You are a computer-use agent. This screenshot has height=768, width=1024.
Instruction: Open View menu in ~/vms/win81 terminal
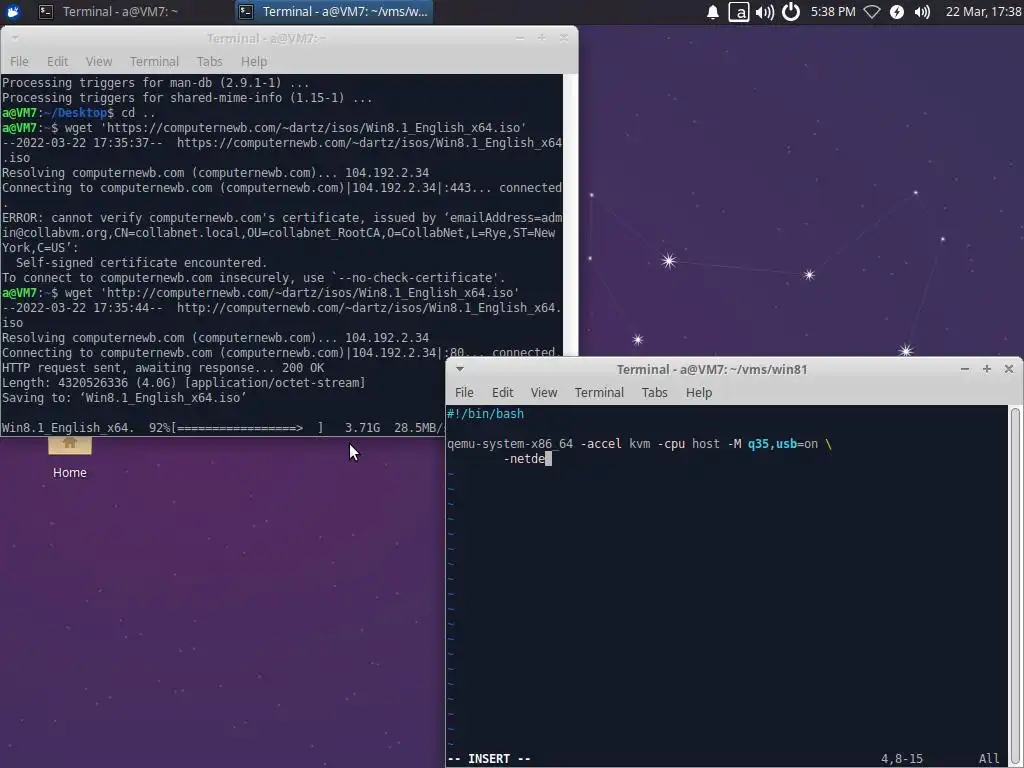(544, 392)
